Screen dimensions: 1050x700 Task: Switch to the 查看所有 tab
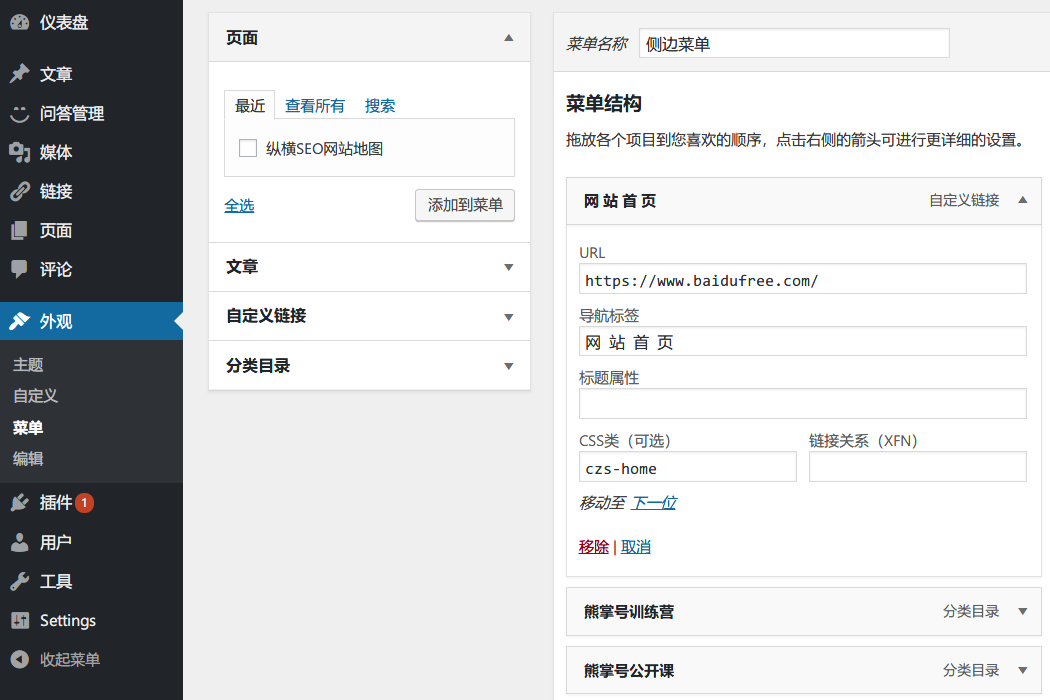(314, 106)
